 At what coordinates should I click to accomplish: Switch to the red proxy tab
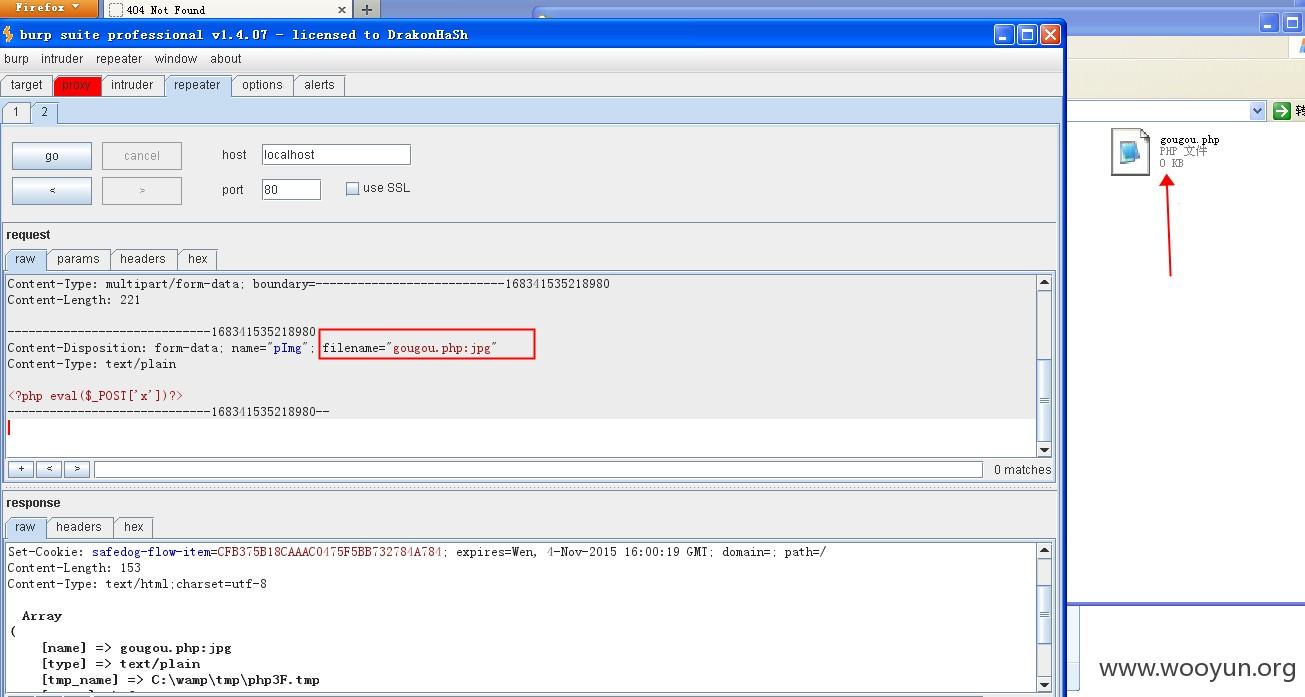point(76,85)
